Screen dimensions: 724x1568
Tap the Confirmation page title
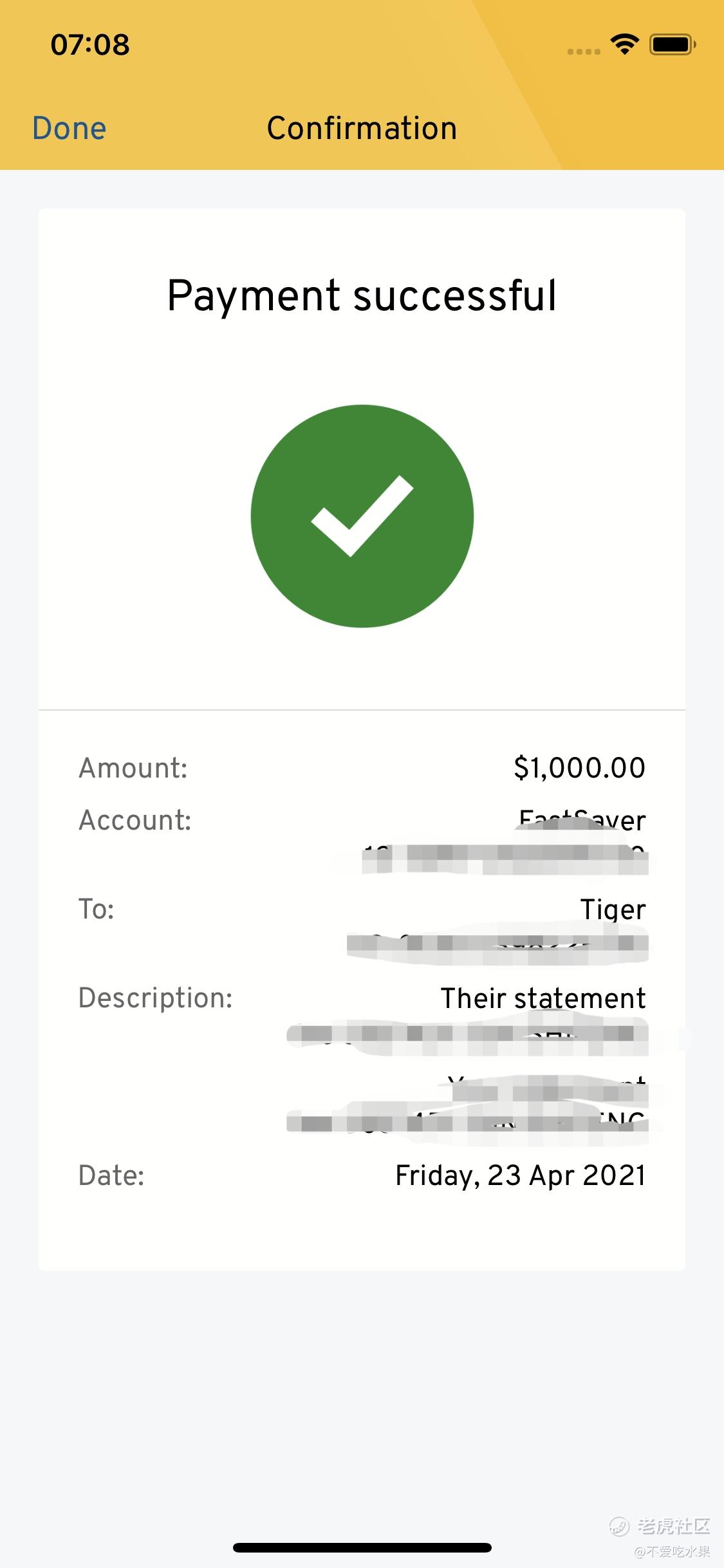coord(362,128)
